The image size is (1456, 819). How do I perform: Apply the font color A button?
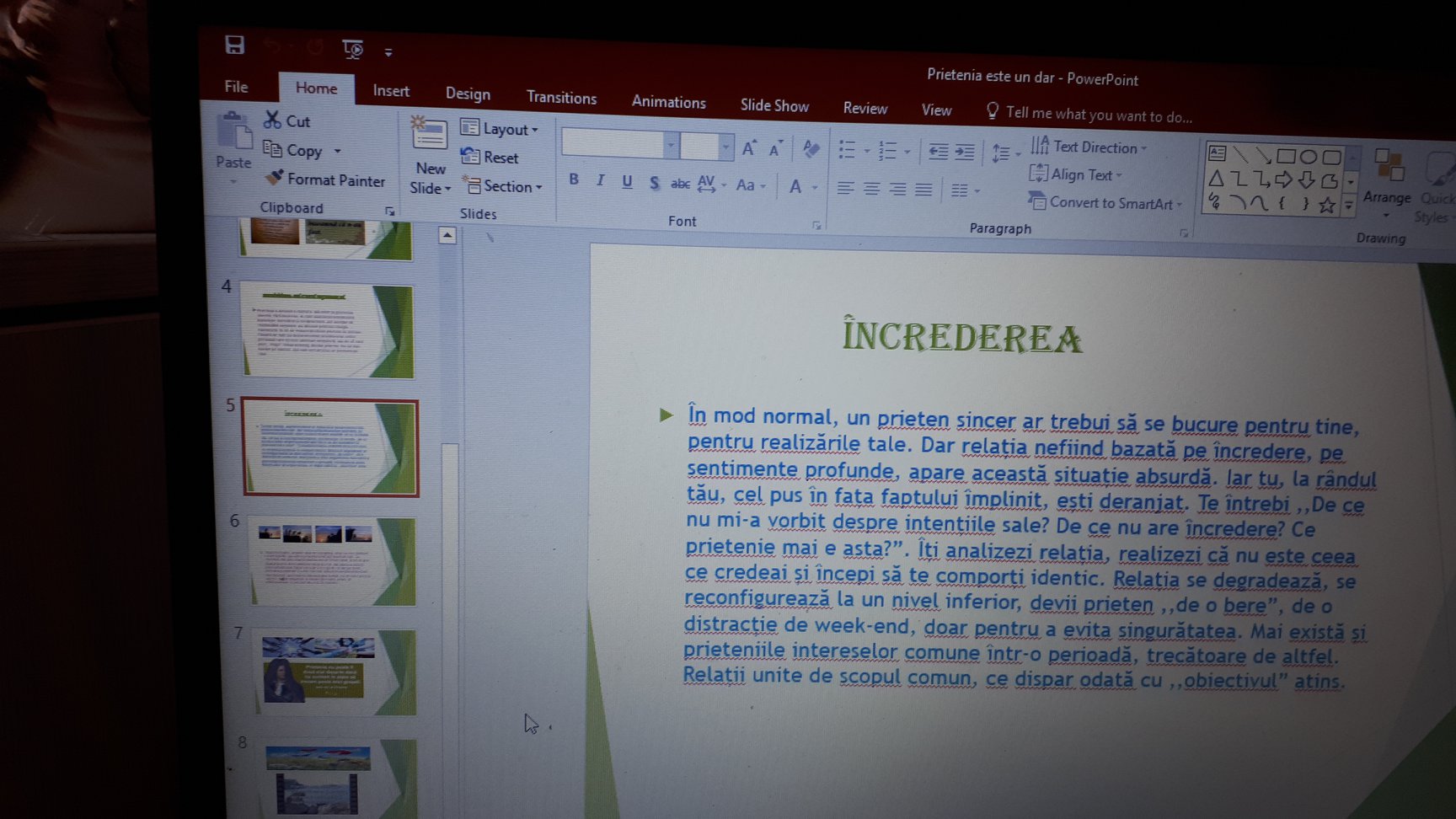click(795, 186)
